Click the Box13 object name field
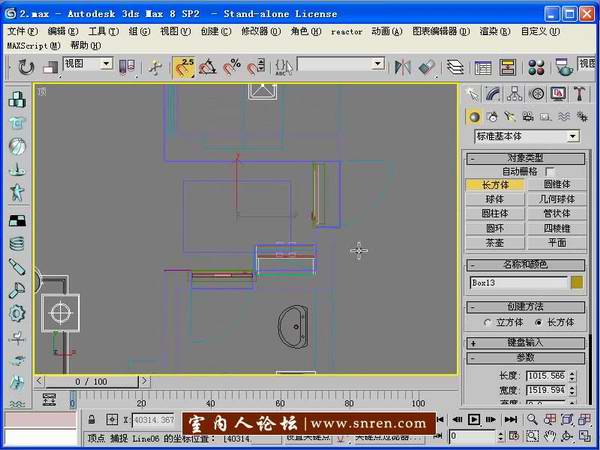600x450 pixels. [518, 283]
